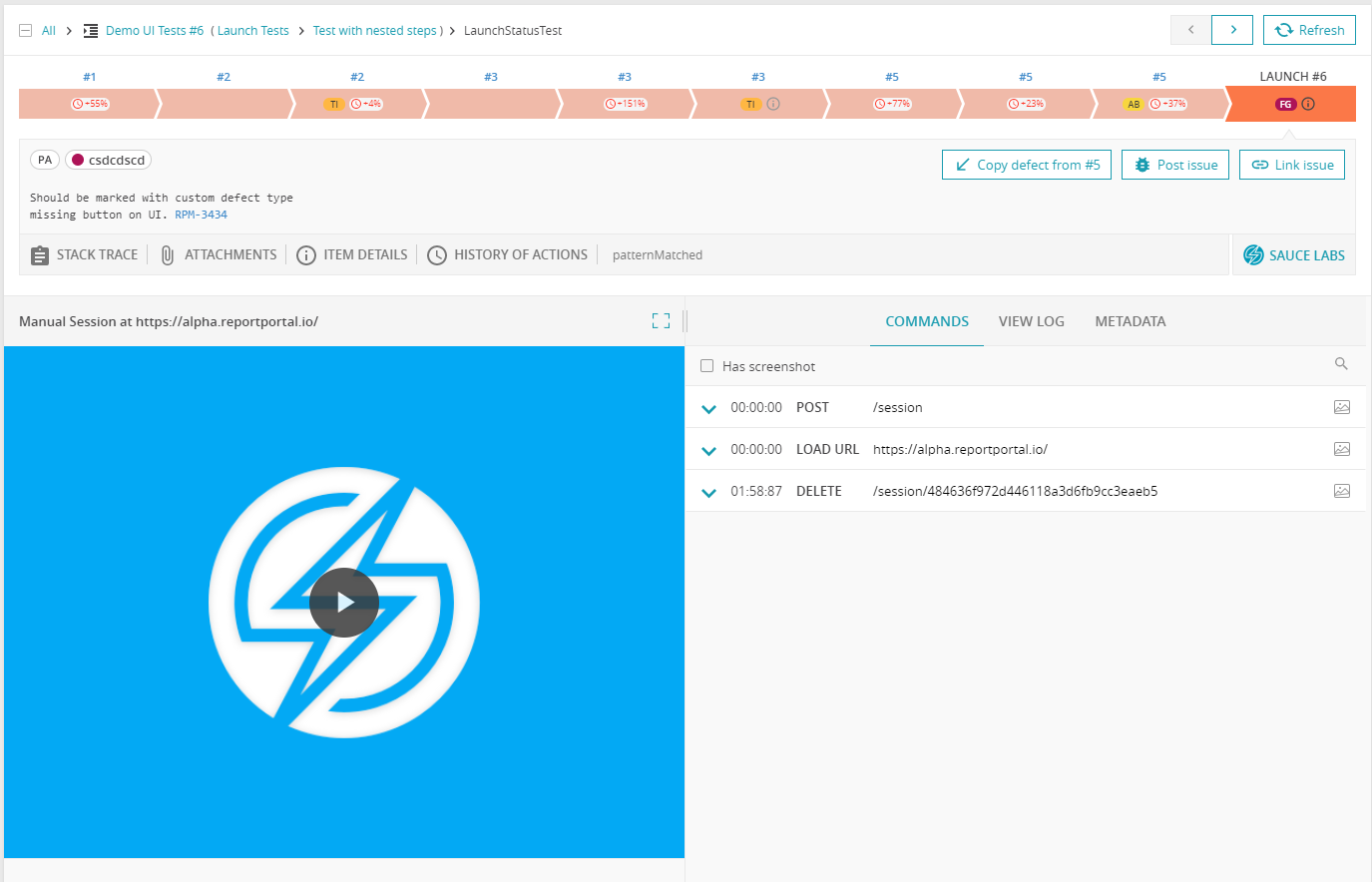The image size is (1372, 882).
Task: Click the Copy defect from #5 button
Action: point(1026,164)
